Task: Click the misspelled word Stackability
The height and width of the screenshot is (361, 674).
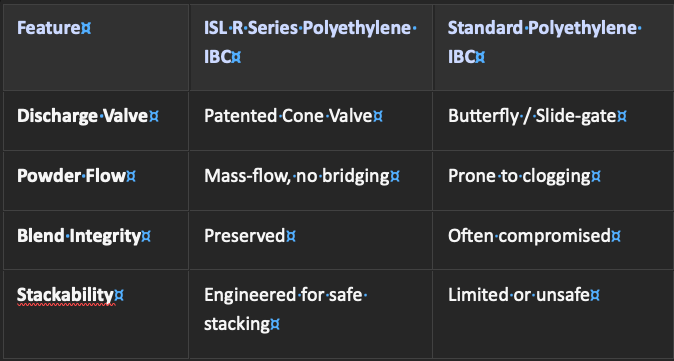Action: coord(65,295)
